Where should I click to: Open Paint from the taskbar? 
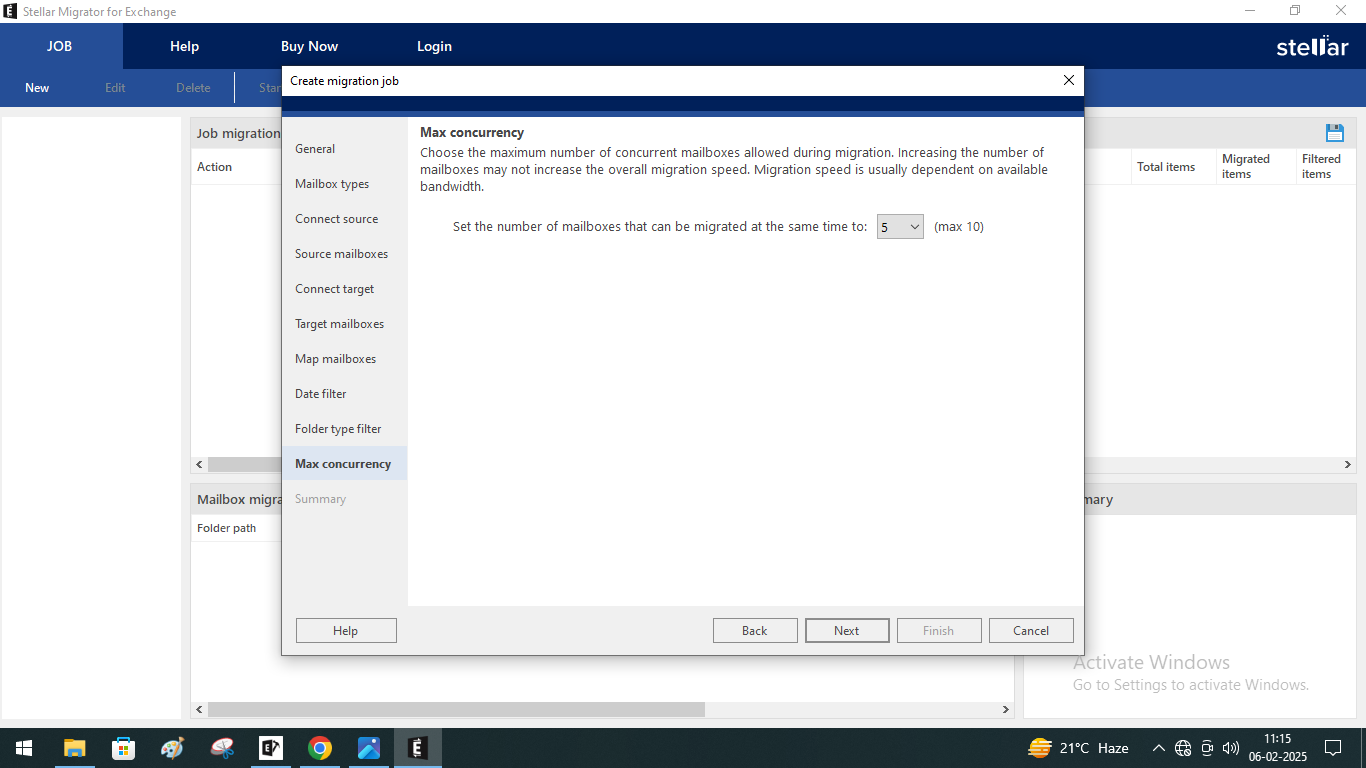tap(172, 748)
